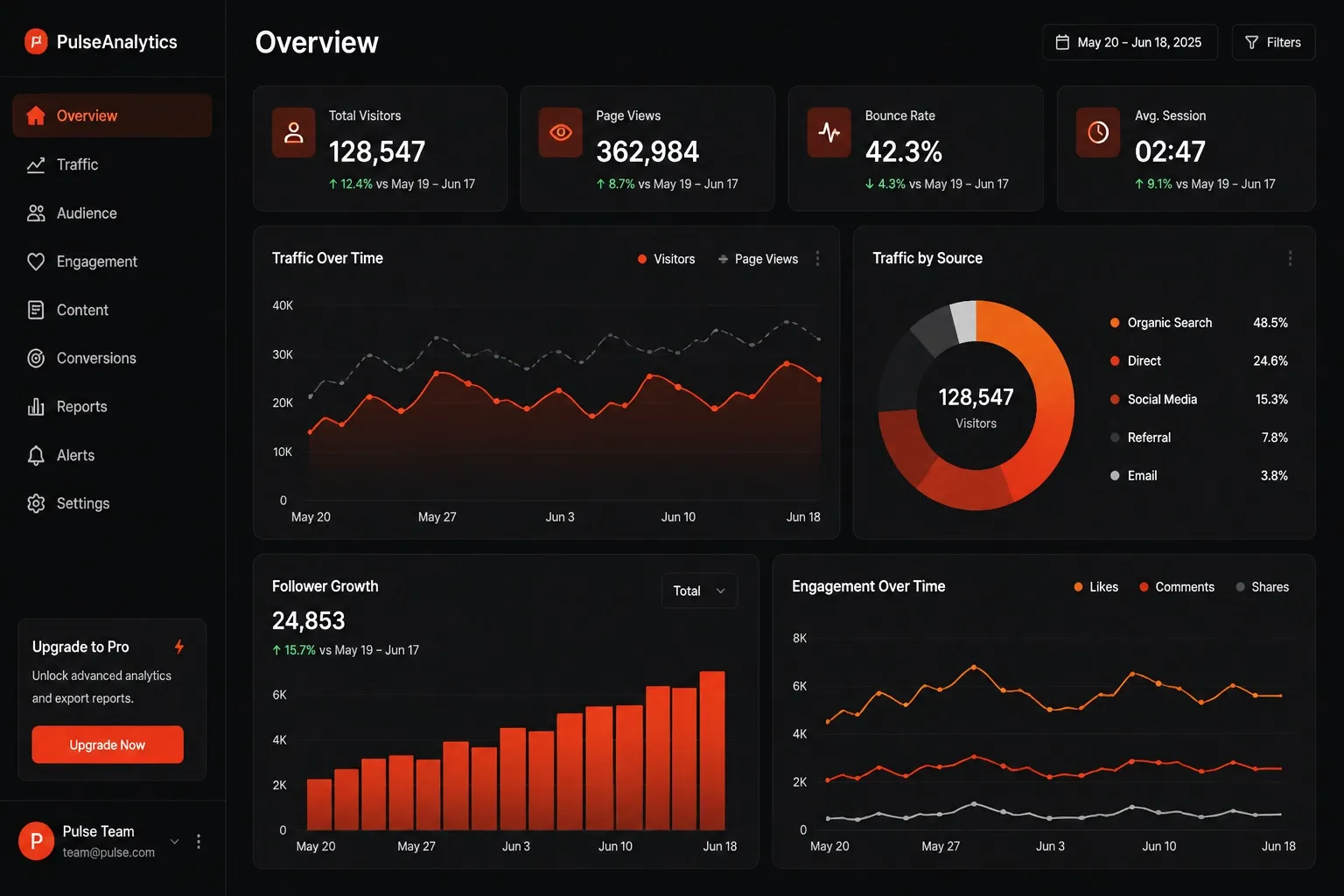
Task: Navigate to Engagement in sidebar
Action: click(112, 262)
